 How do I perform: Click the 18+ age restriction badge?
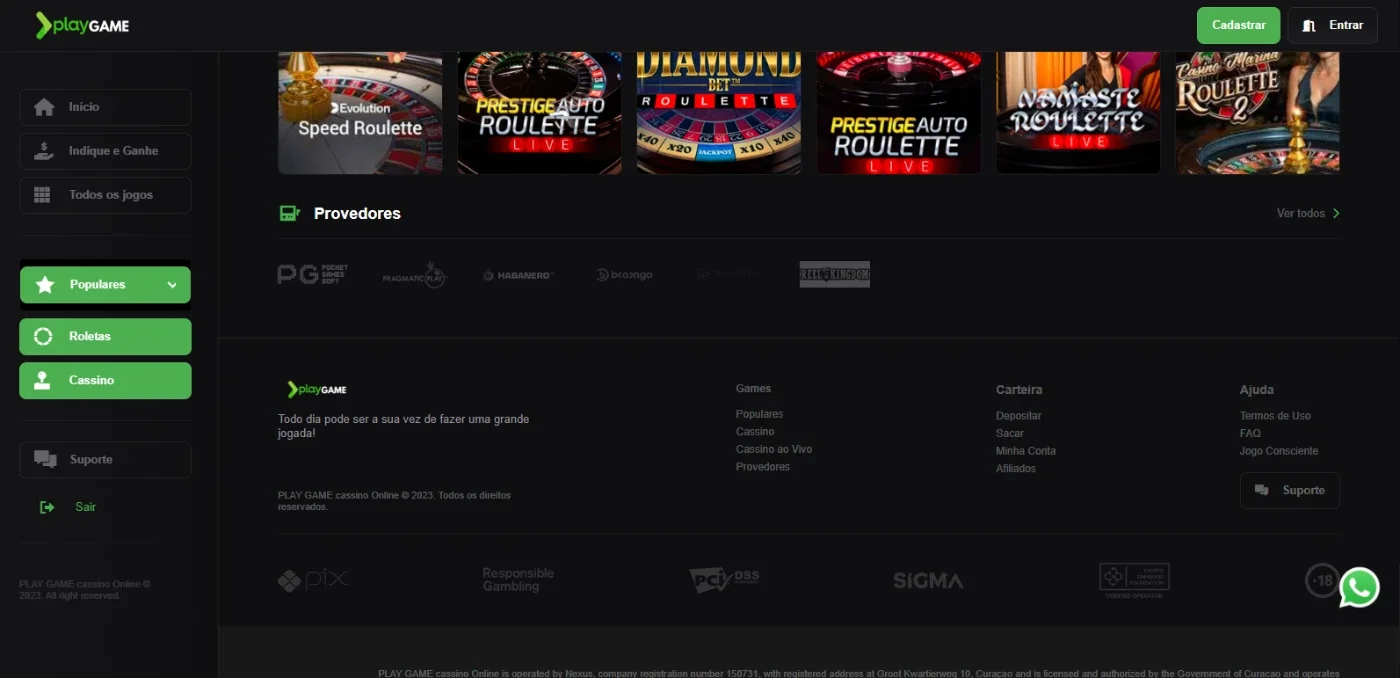1322,580
